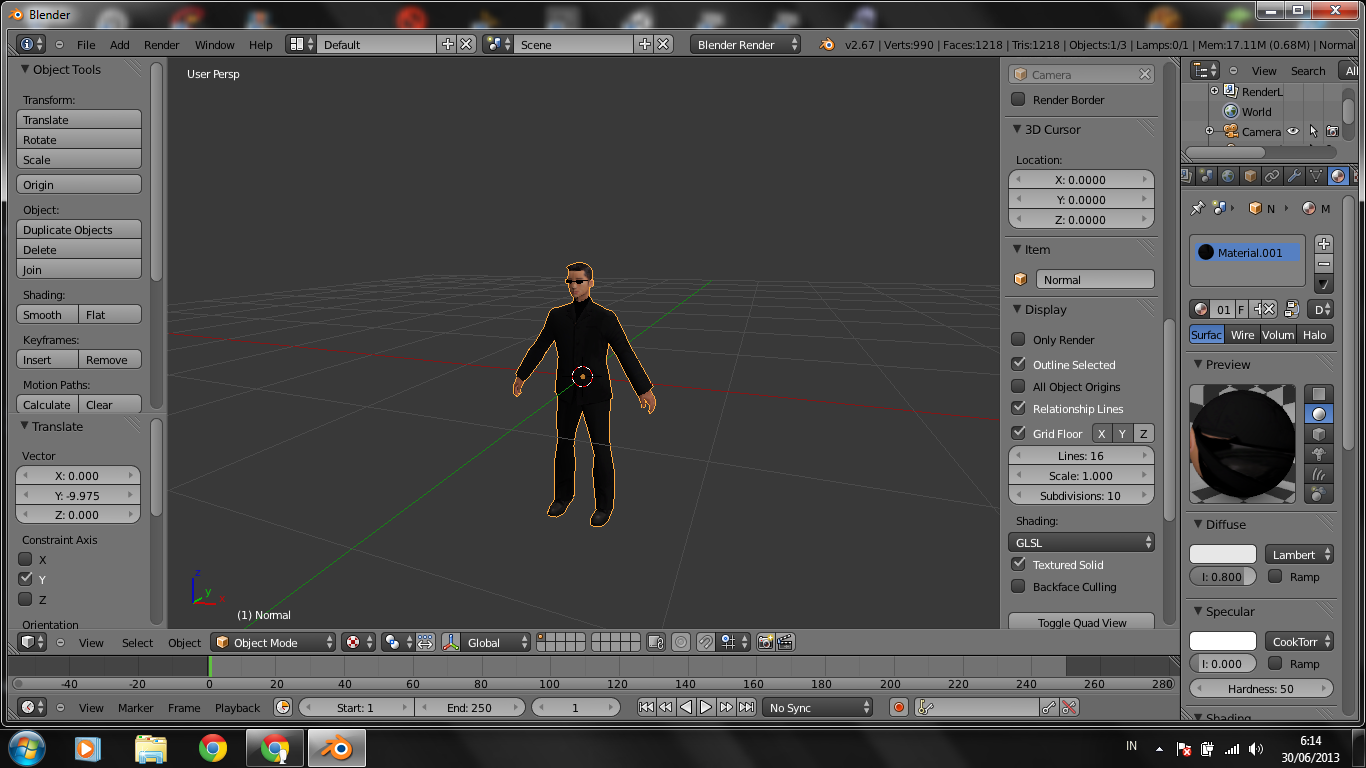
Task: Collapse the 3D Cursor panel
Action: pos(1015,130)
